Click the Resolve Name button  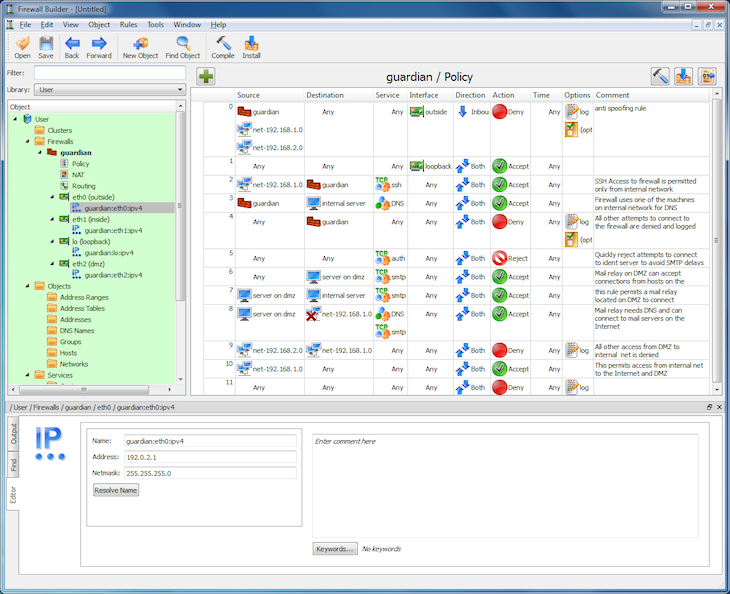pos(116,490)
